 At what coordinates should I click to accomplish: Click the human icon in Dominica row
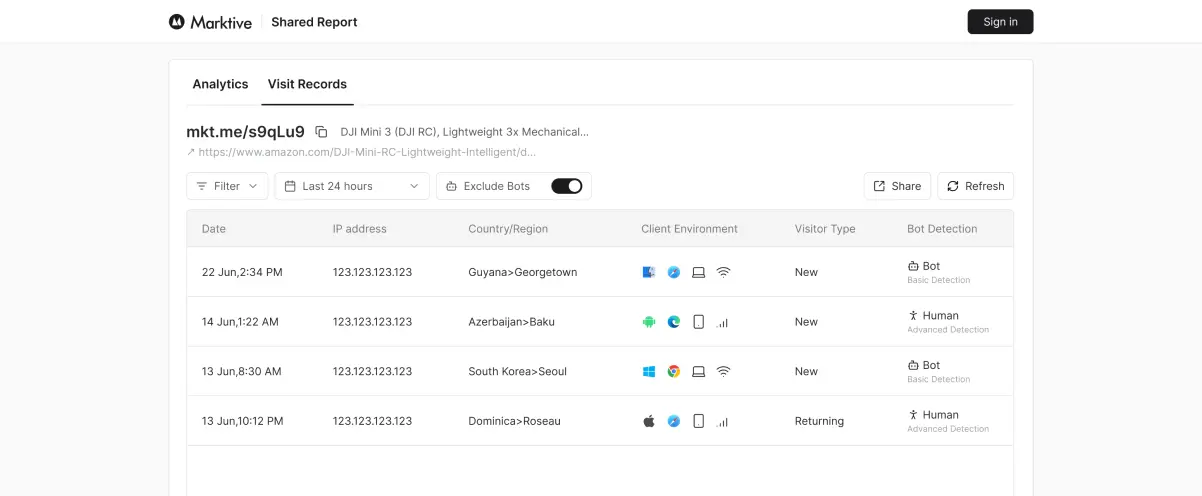913,414
